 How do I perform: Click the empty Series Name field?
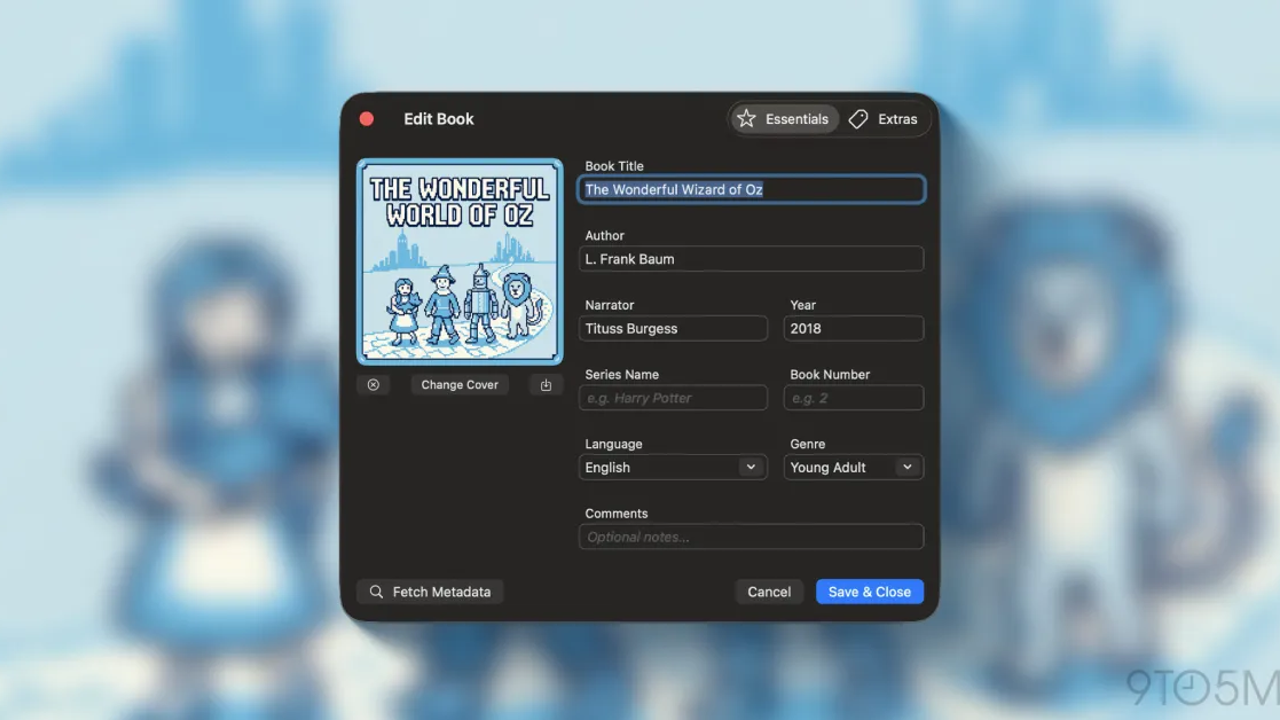pos(672,397)
